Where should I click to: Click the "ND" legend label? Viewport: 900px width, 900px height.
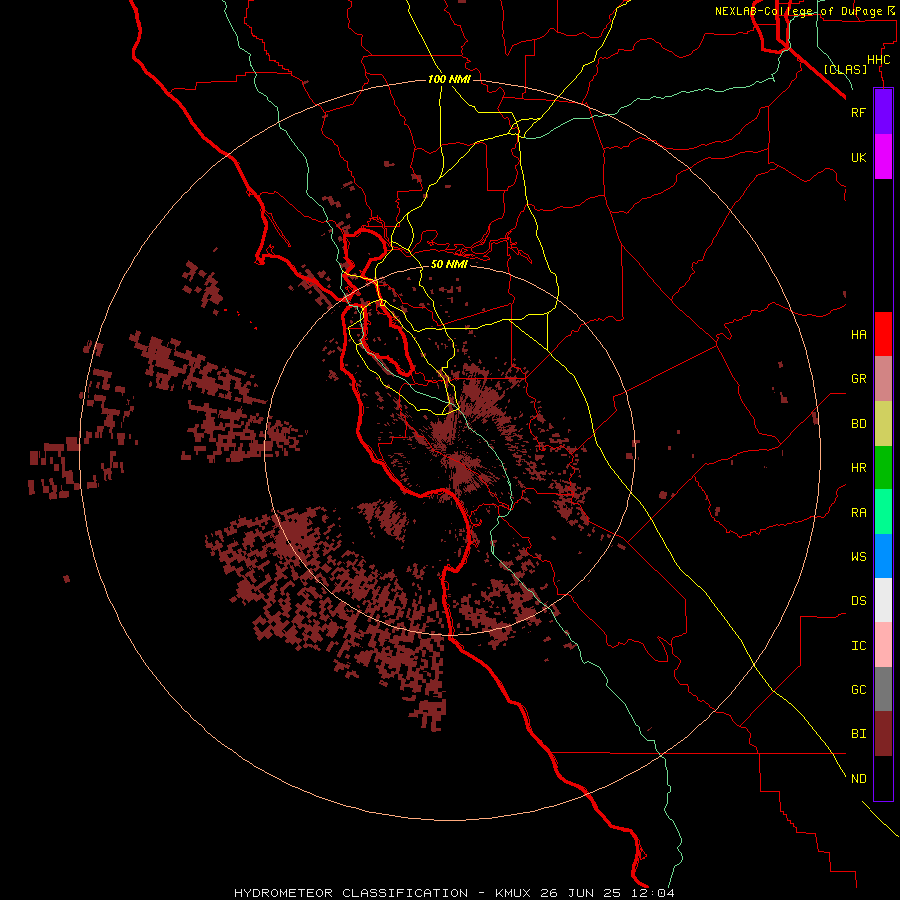tap(858, 778)
